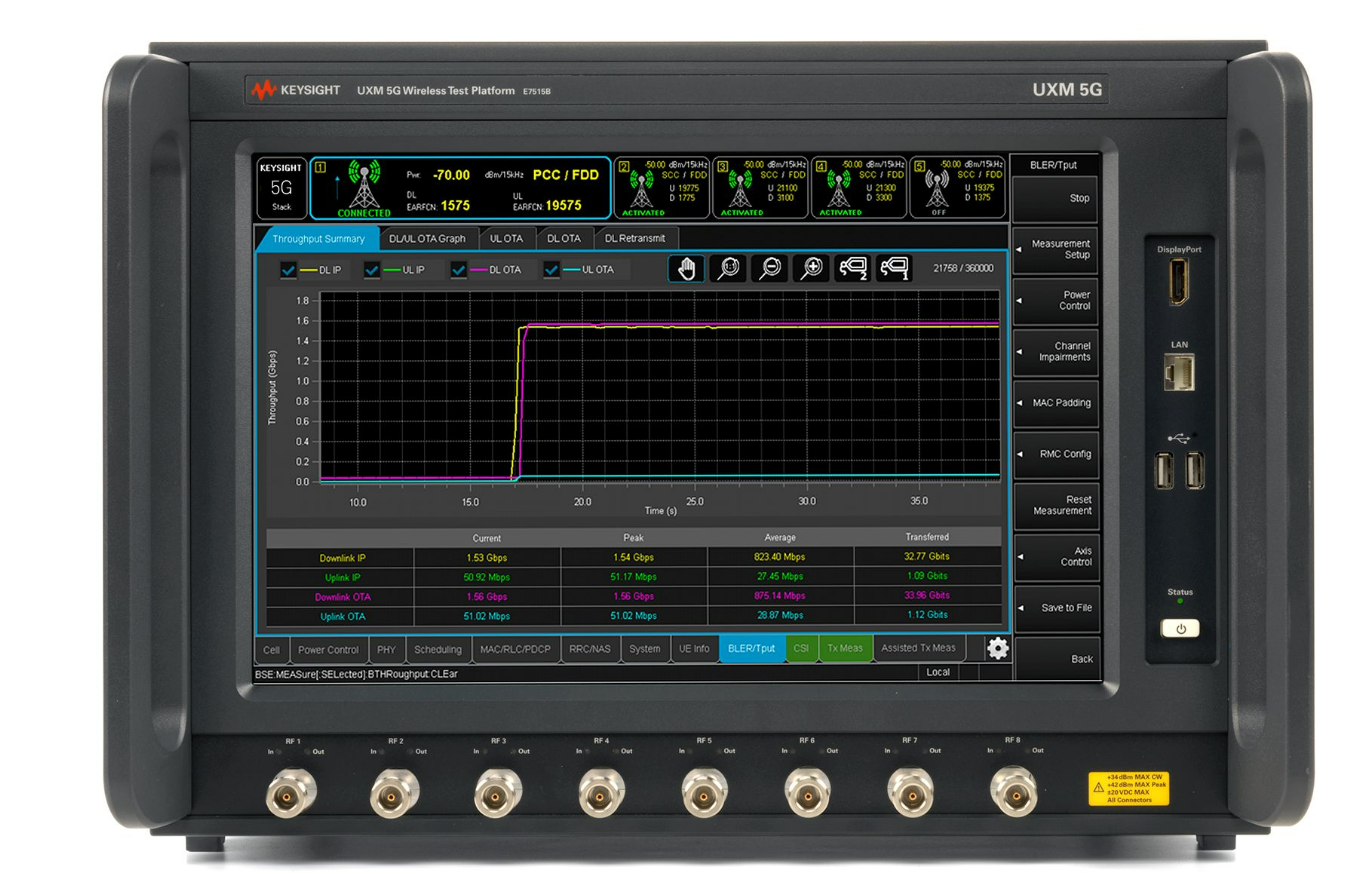Open the UL OTA tab
Viewport: 1370px width, 891px height.
click(506, 239)
